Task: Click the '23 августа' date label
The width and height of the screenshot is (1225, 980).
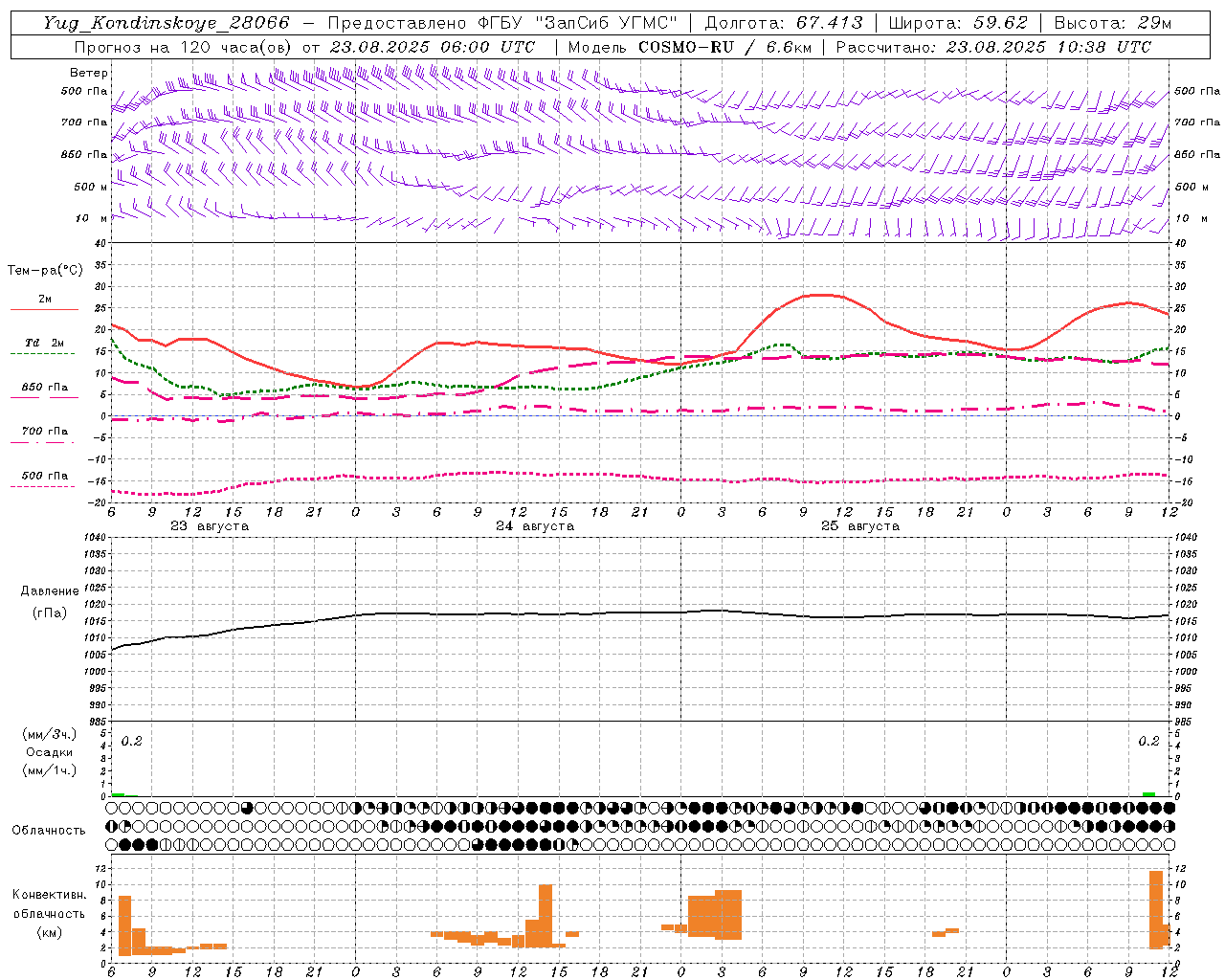Action: (210, 526)
